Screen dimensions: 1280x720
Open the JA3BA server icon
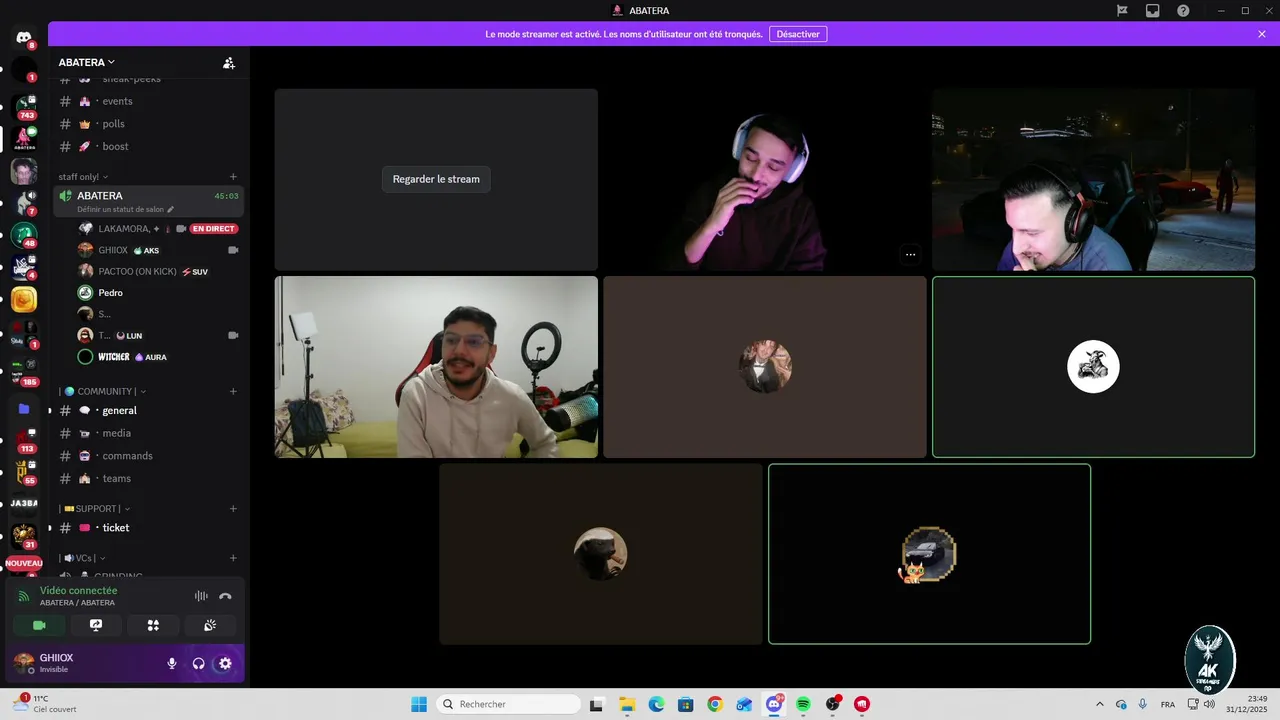[24, 503]
